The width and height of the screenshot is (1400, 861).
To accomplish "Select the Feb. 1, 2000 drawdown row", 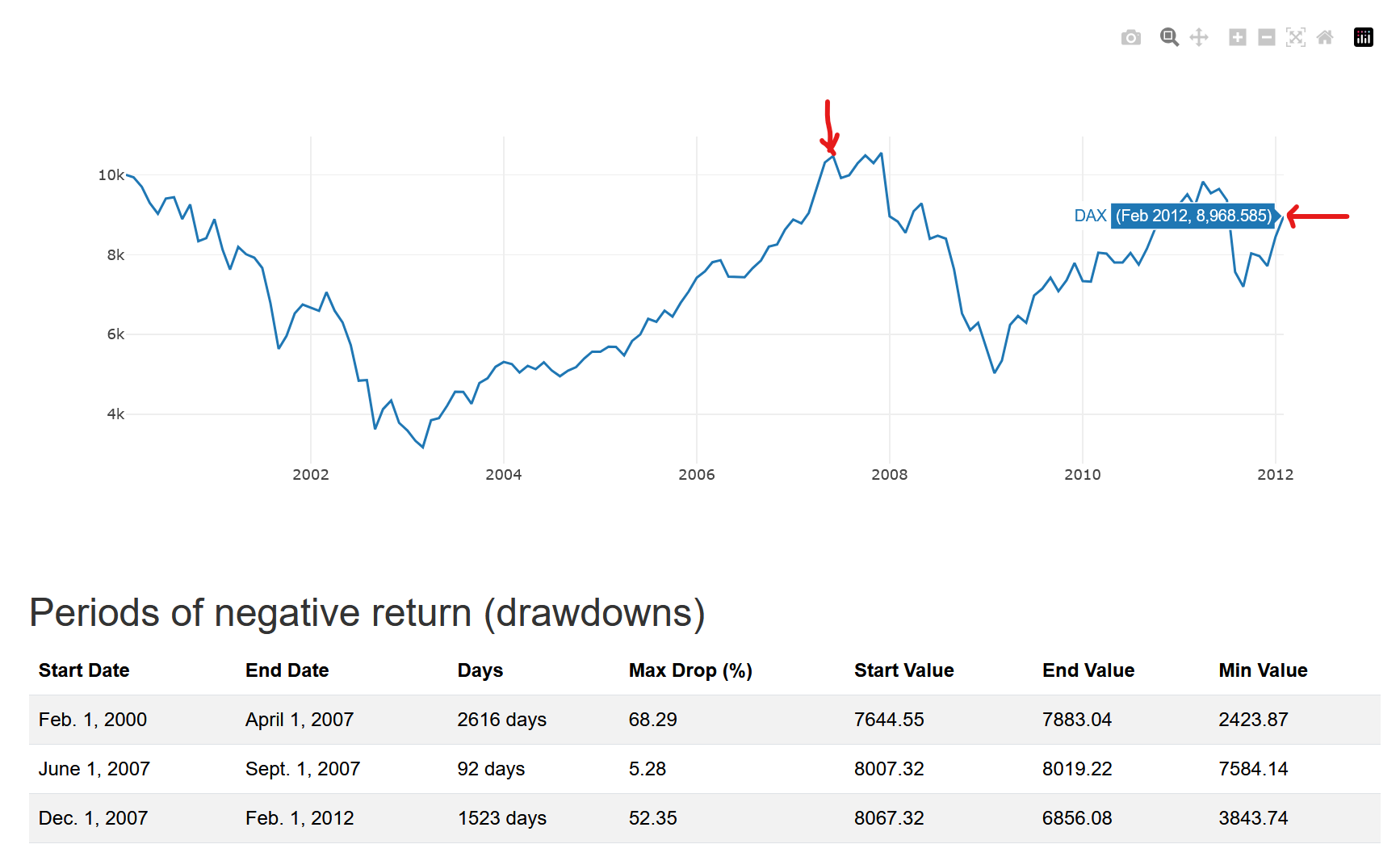I will tap(92, 720).
